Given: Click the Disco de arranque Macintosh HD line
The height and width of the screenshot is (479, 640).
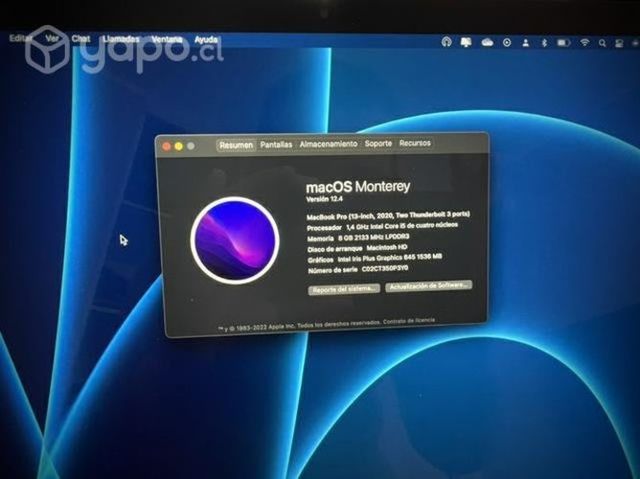Looking at the screenshot, I should tap(357, 248).
